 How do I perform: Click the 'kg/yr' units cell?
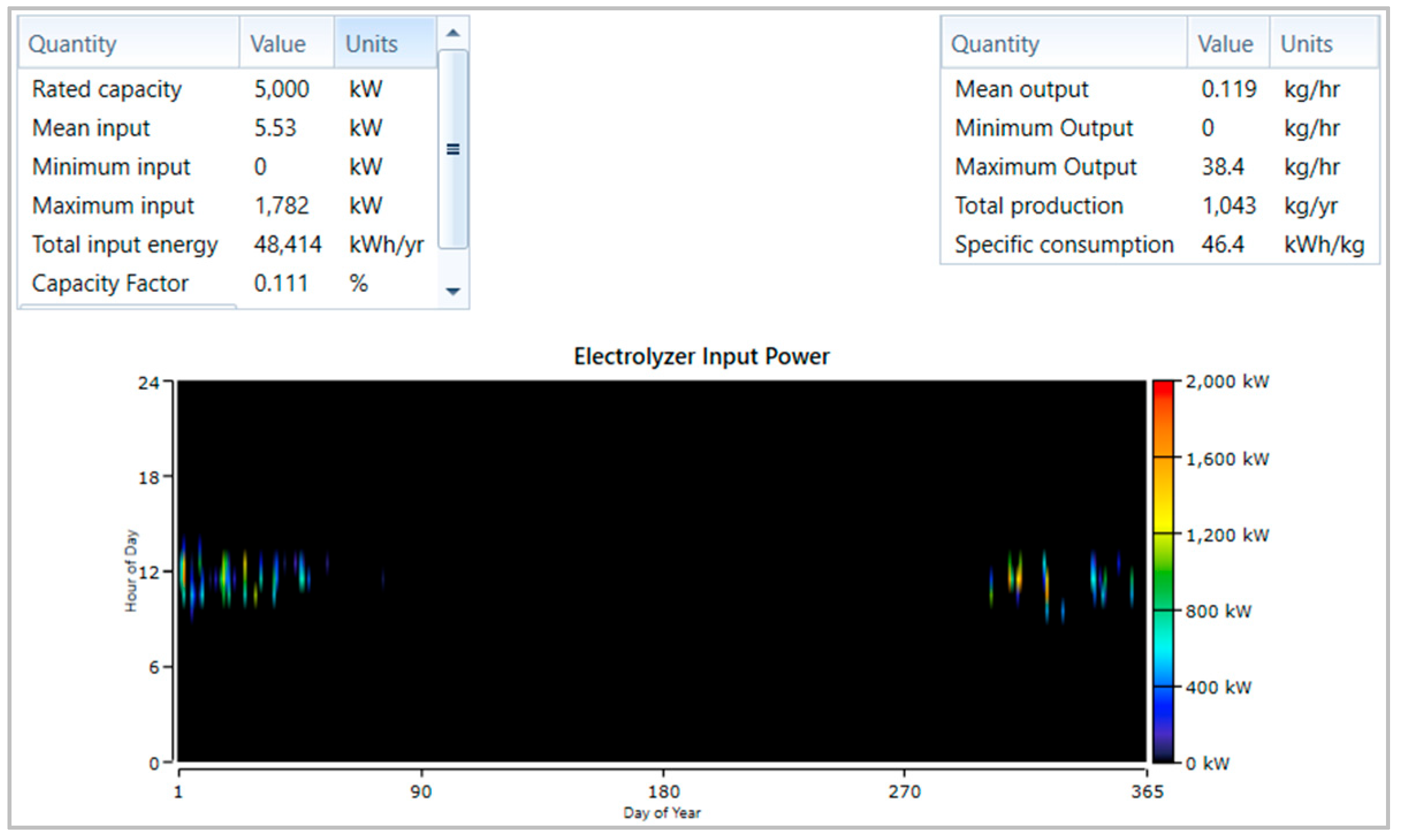pos(1311,206)
